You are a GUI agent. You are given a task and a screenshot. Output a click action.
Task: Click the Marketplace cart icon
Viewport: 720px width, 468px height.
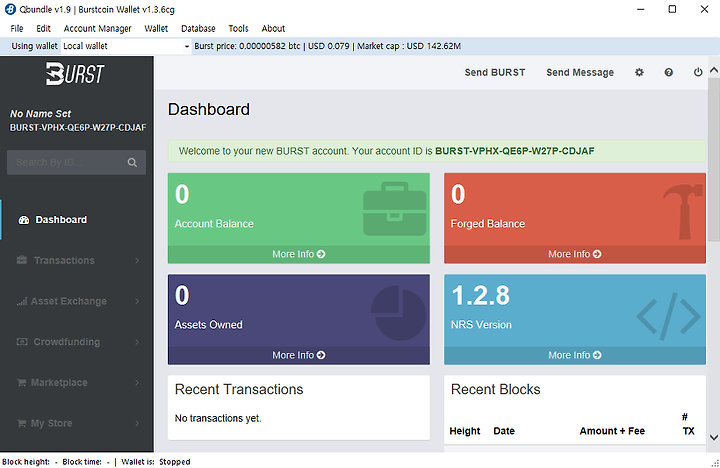coord(21,383)
